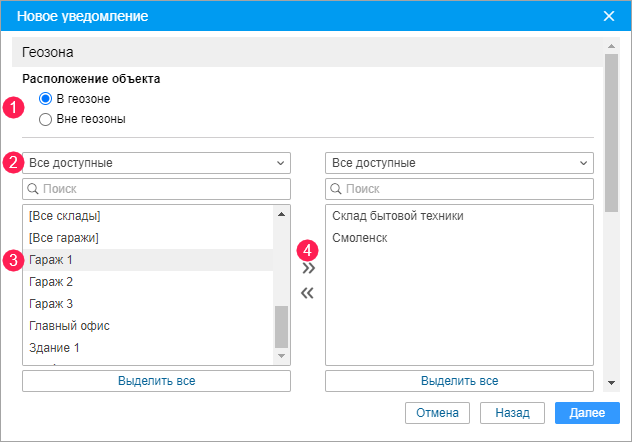This screenshot has width=632, height=442.
Task: Click the left list scroll-up arrow
Action: pos(281,214)
